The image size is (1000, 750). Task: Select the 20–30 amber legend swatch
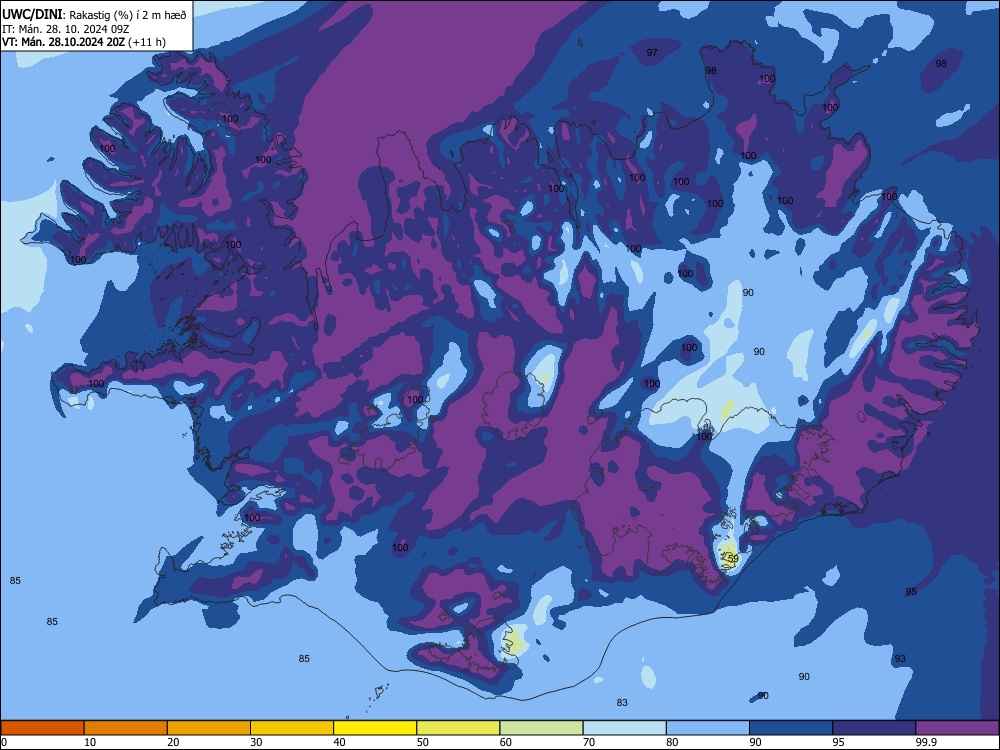click(209, 728)
